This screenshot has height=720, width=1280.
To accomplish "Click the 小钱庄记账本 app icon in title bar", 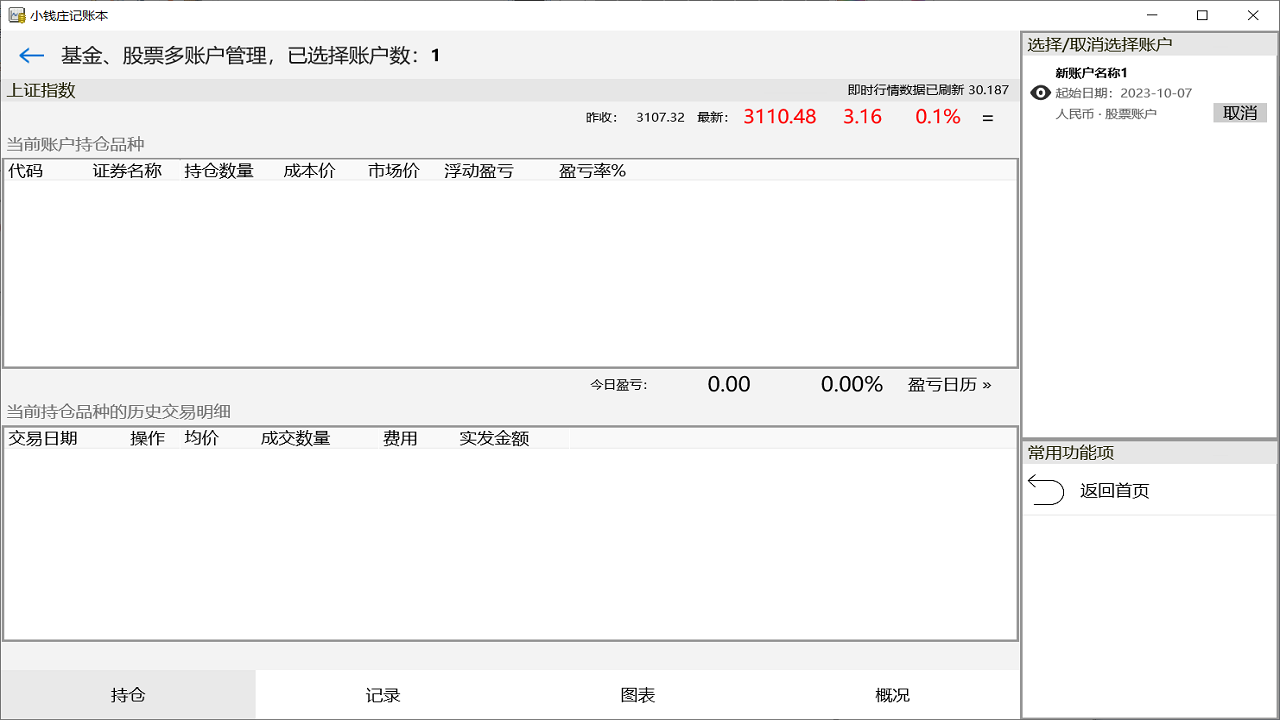I will point(17,15).
